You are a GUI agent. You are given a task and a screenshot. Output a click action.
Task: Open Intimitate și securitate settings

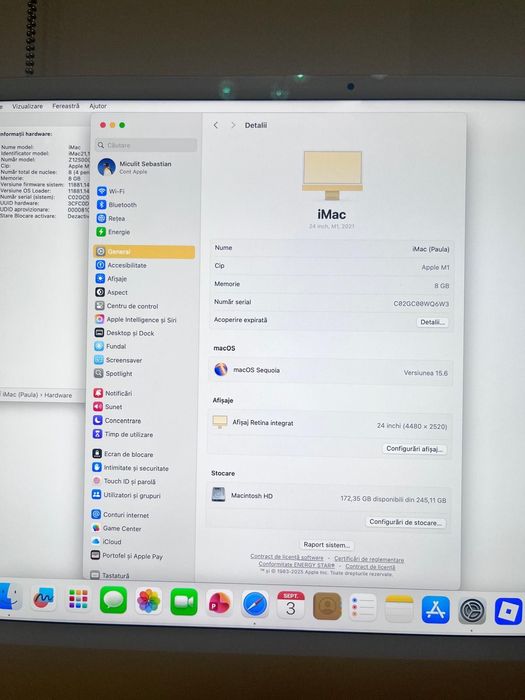pyautogui.click(x=130, y=468)
